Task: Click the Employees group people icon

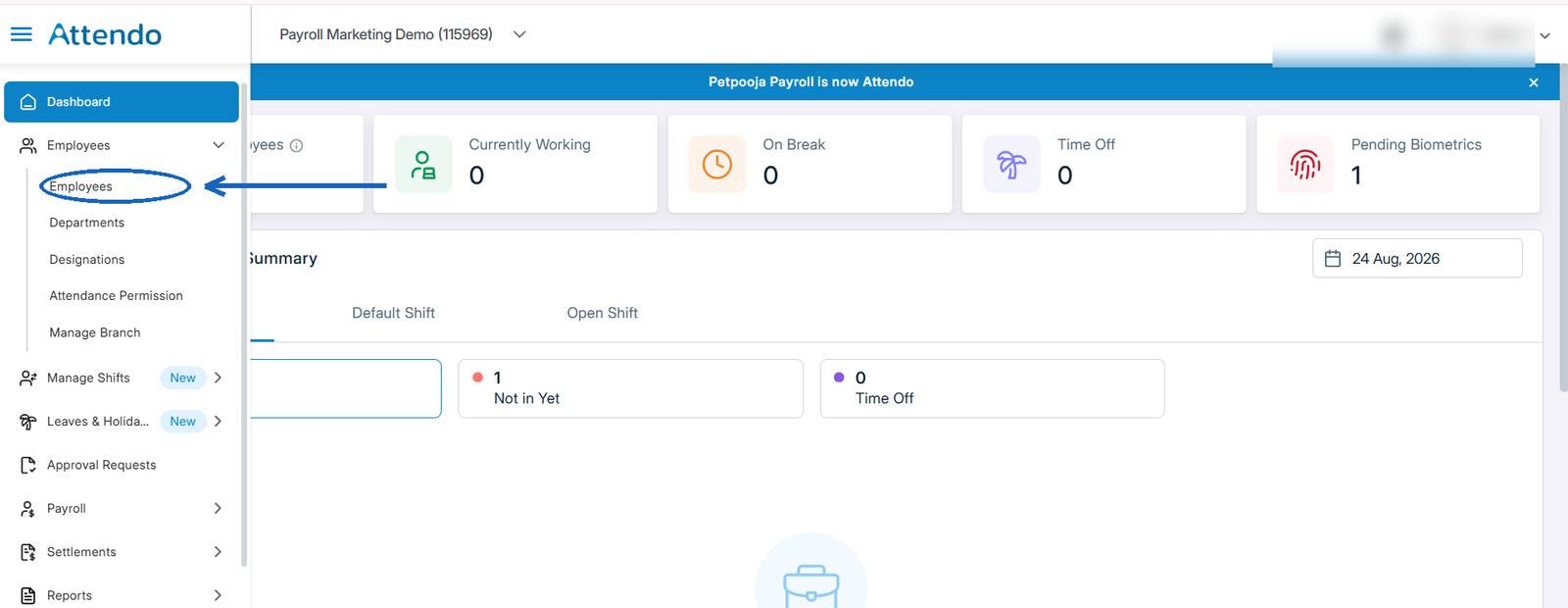Action: click(28, 145)
